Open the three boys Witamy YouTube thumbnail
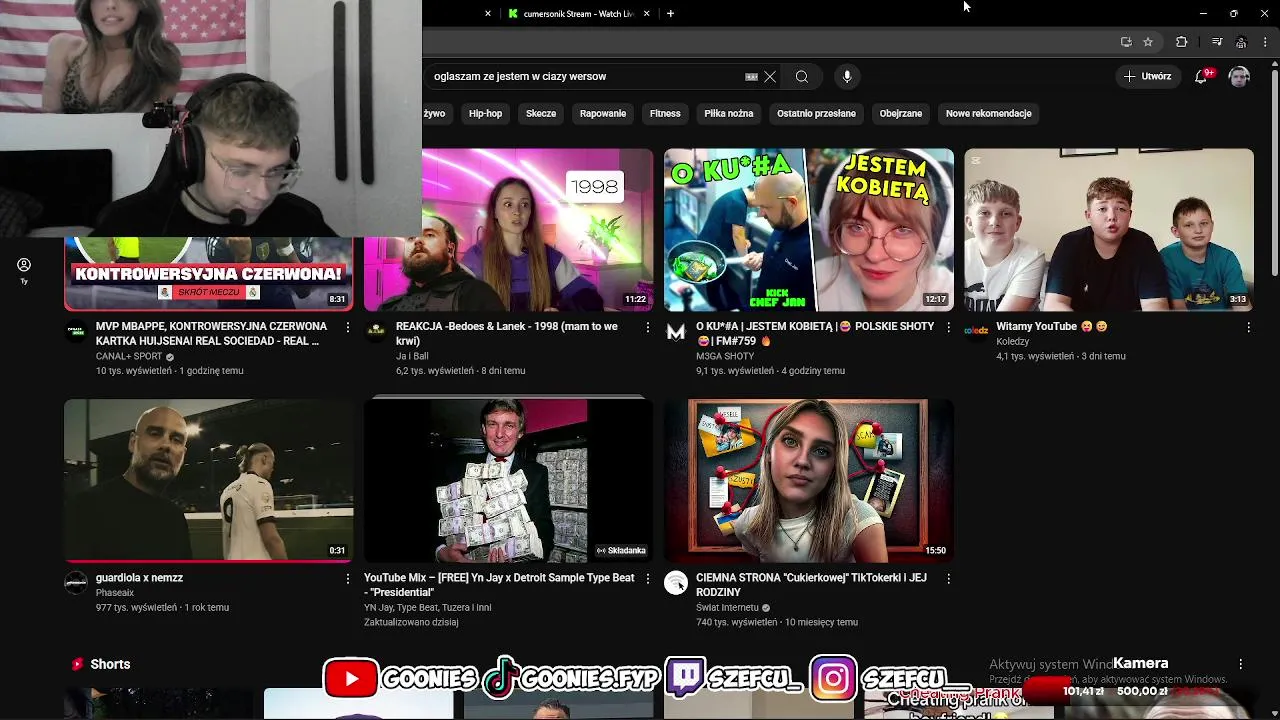 pyautogui.click(x=1109, y=230)
